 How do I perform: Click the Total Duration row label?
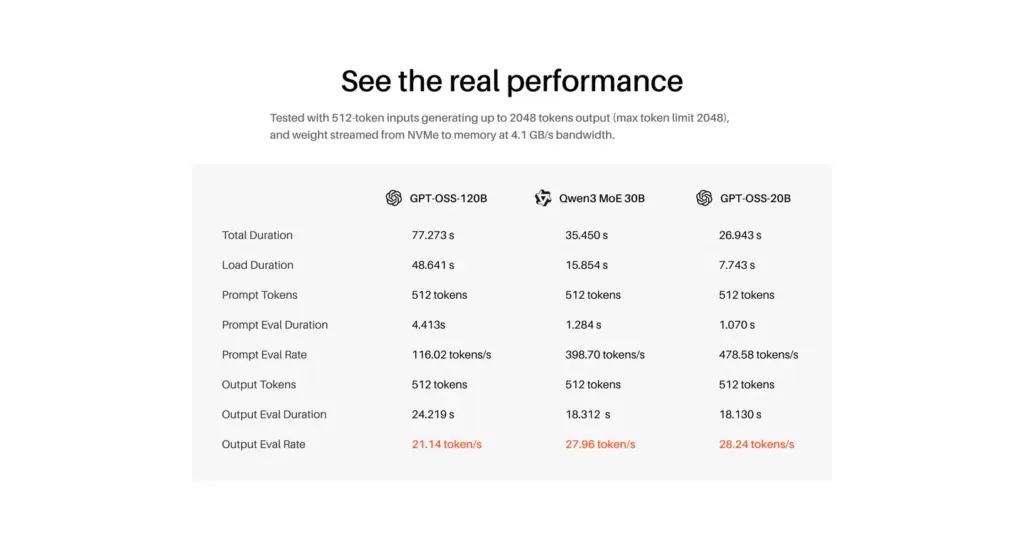(x=257, y=235)
